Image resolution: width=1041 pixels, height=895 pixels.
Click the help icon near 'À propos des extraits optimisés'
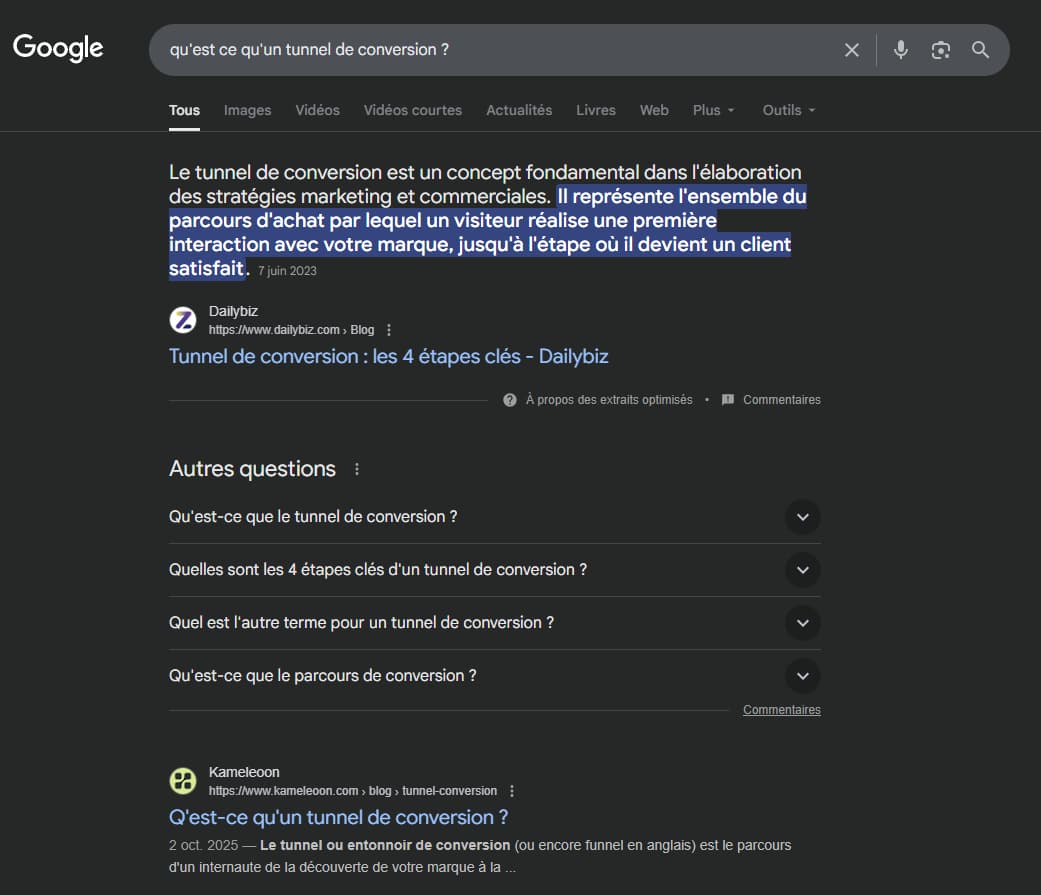[510, 399]
